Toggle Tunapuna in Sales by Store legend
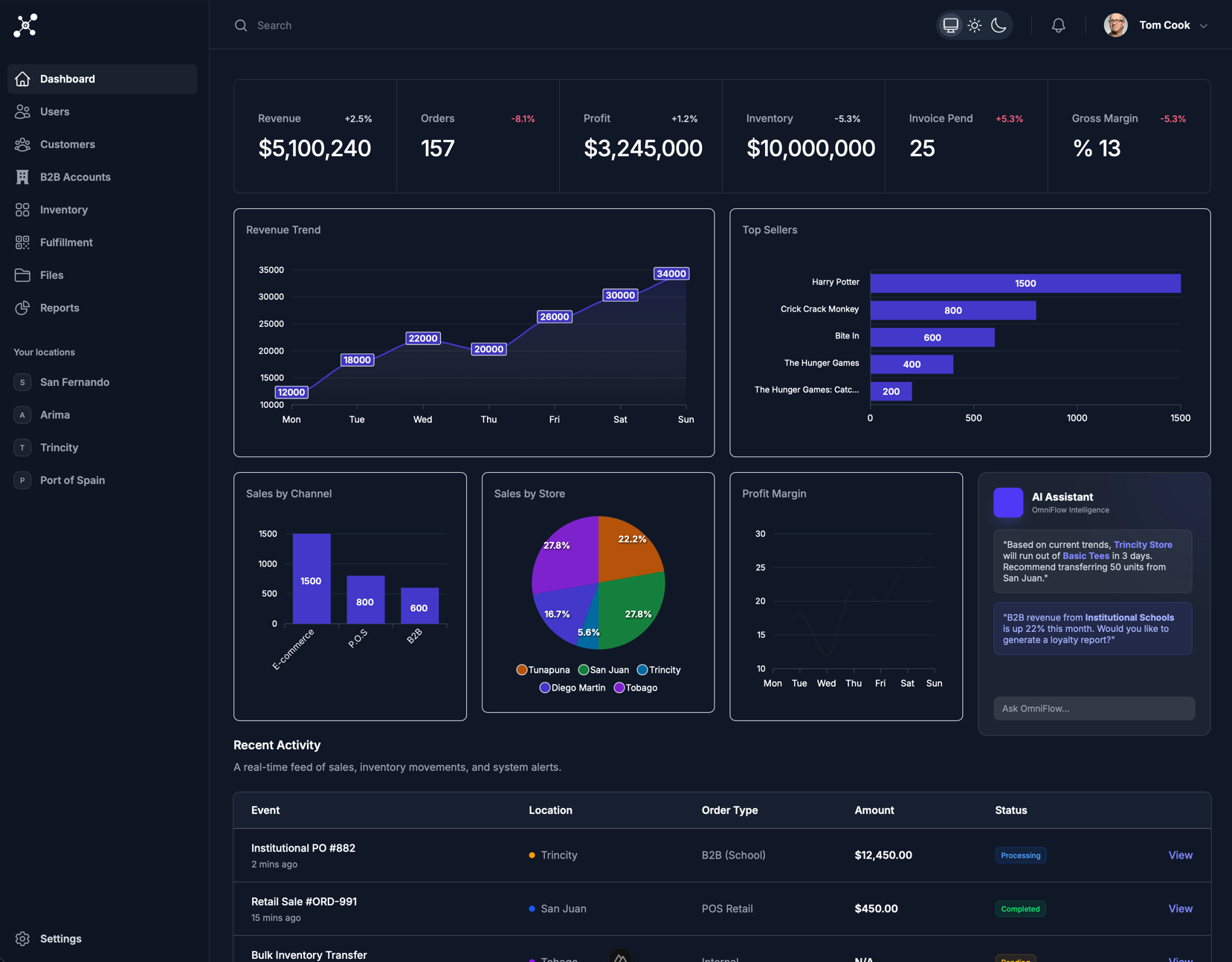1232x962 pixels. pos(543,670)
